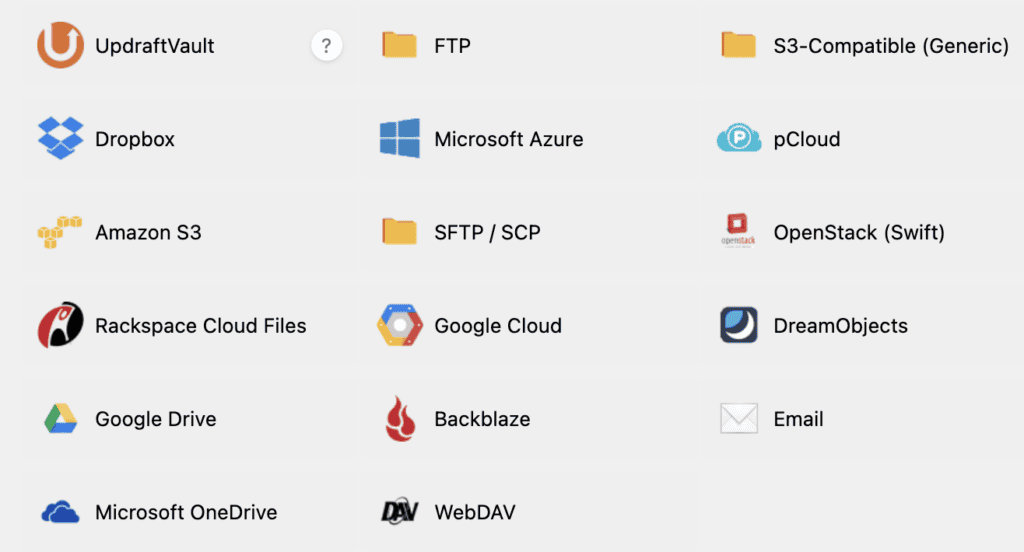Pick the S3-Compatible (Generic) folder icon
1024x552 pixels.
coord(739,45)
